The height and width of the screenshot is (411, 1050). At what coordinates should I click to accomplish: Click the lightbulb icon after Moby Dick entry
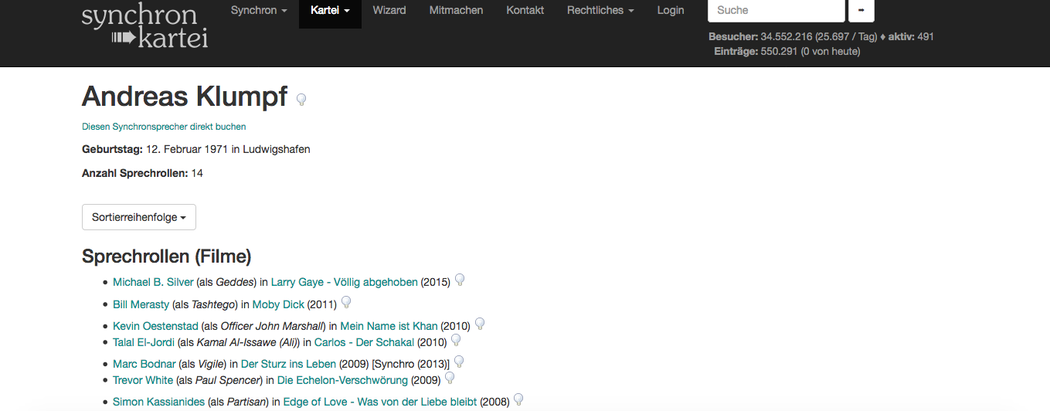click(x=346, y=302)
